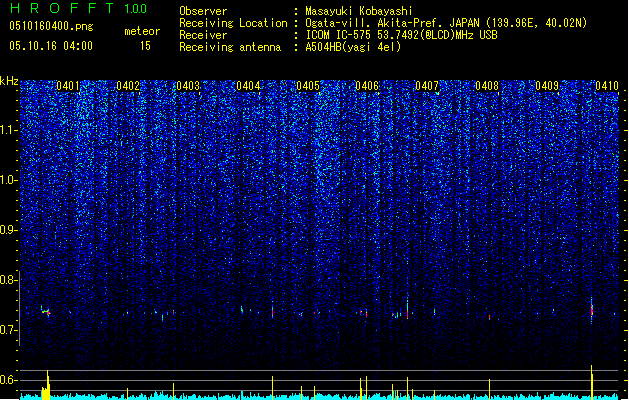Image resolution: width=629 pixels, height=400 pixels.
Task: Click the 0407 time marker
Action: coord(427,86)
